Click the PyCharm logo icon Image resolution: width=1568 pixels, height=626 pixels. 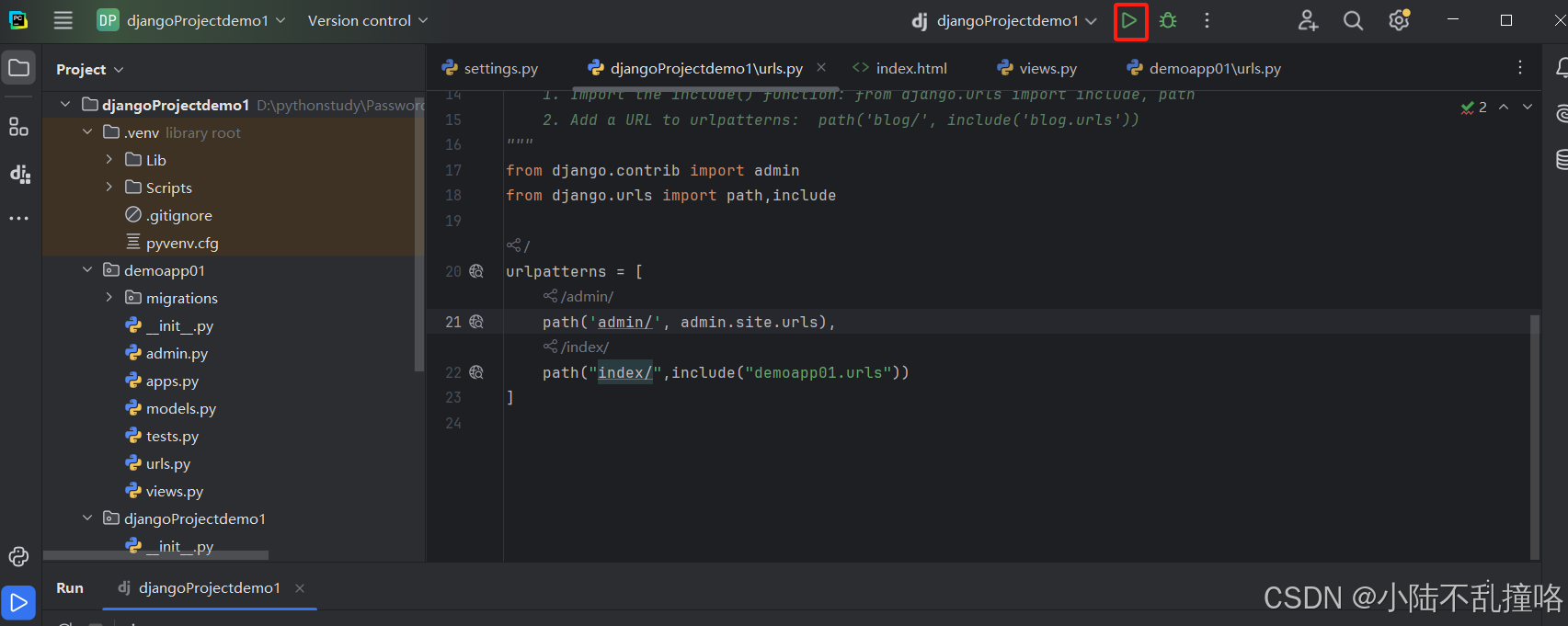[x=18, y=20]
